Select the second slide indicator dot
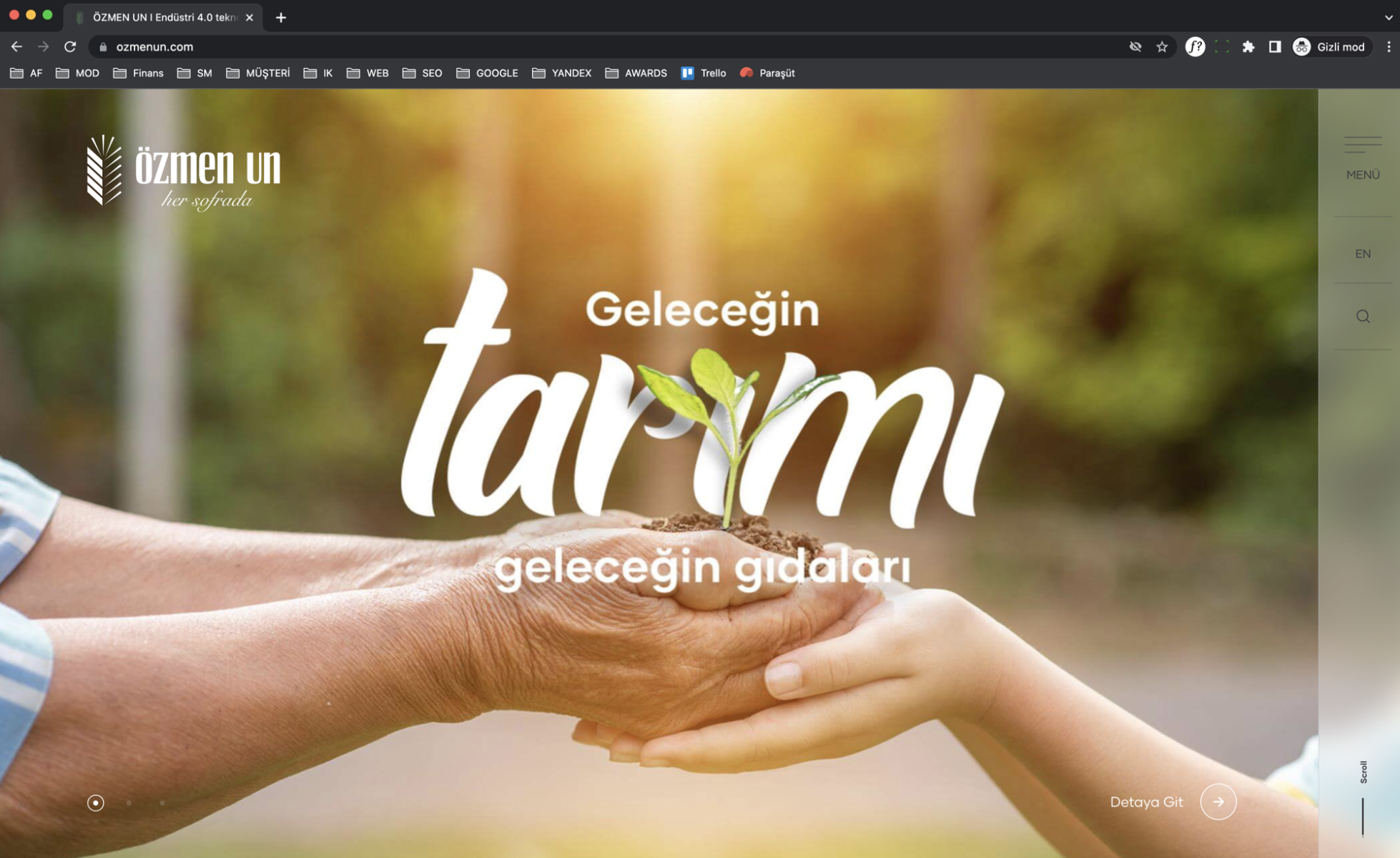This screenshot has width=1400, height=858. coord(129,802)
